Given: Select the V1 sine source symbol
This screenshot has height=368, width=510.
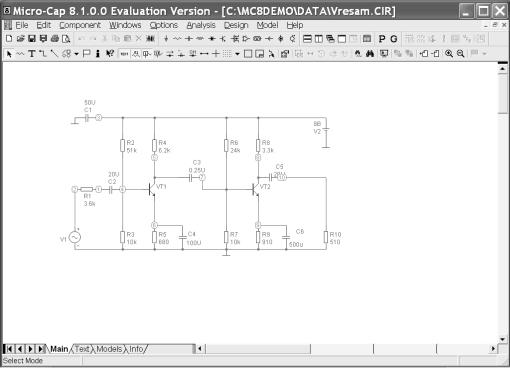Looking at the screenshot, I should click(x=75, y=237).
